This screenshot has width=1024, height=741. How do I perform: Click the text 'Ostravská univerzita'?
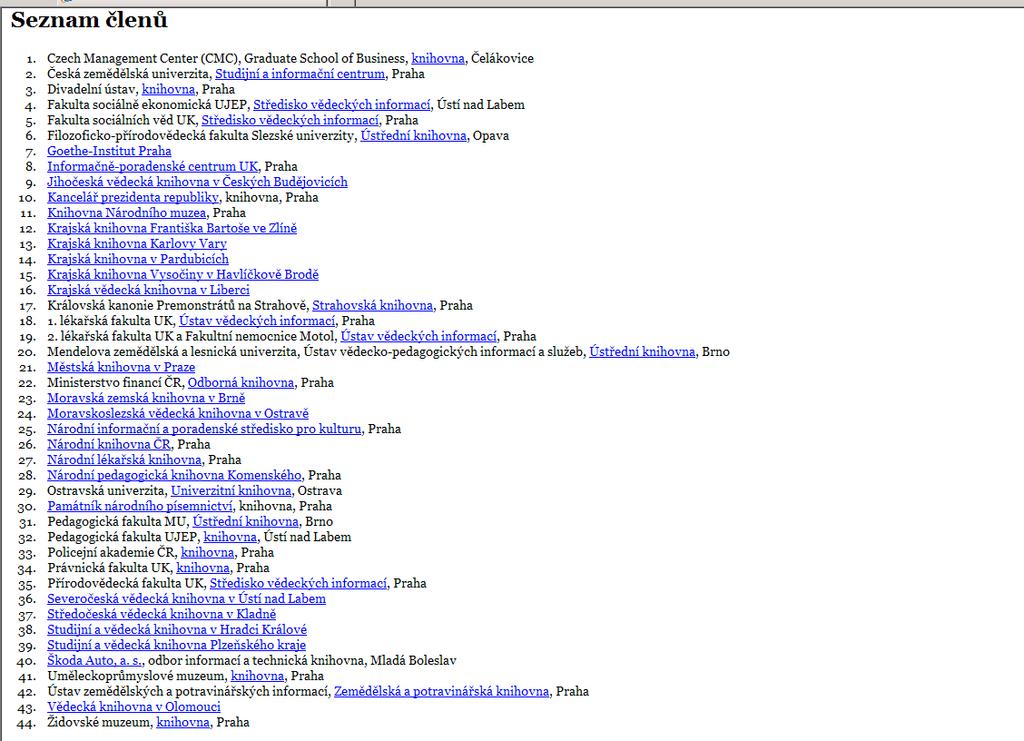[106, 491]
